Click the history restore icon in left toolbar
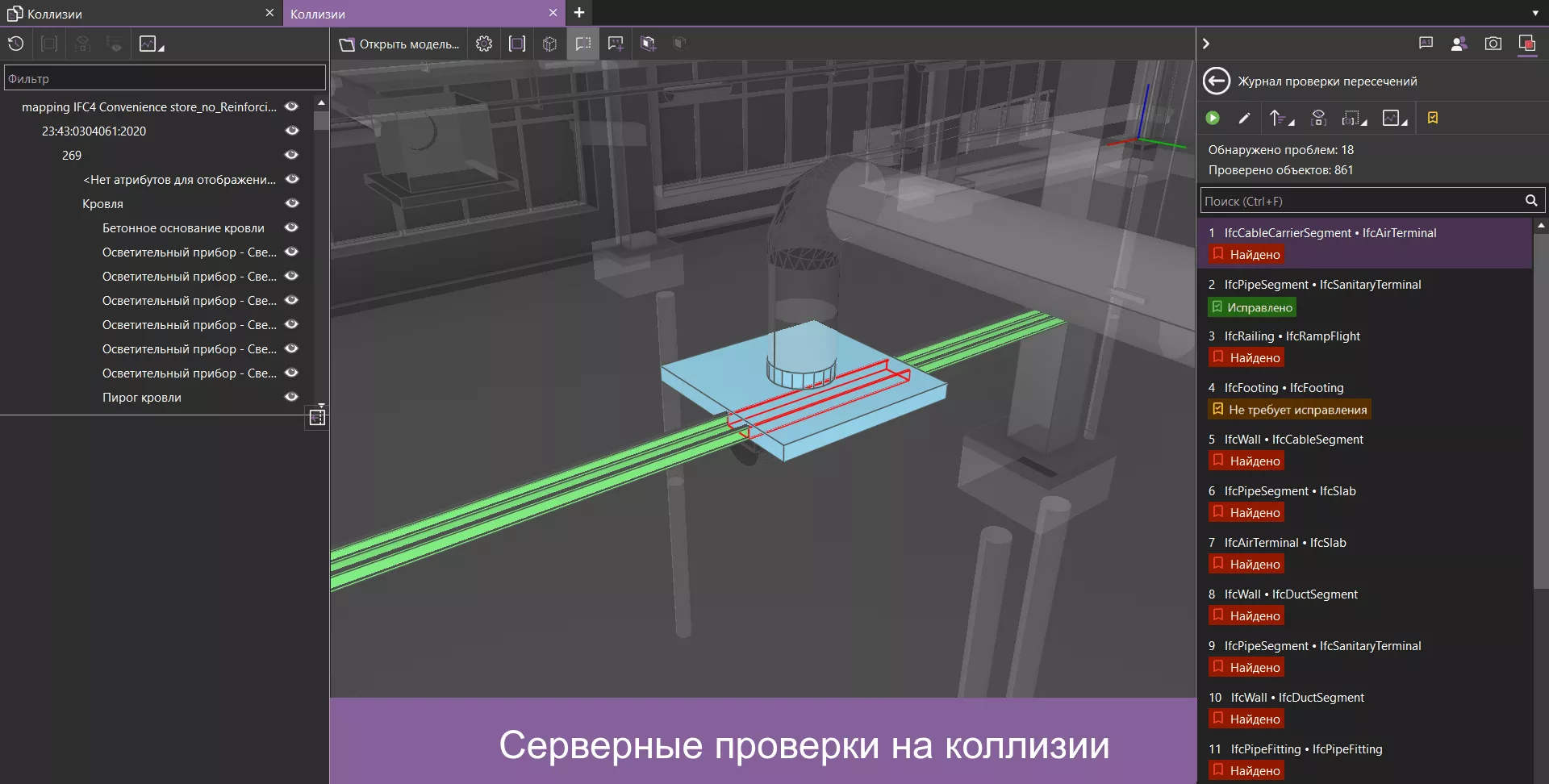The width and height of the screenshot is (1549, 784). (x=15, y=44)
